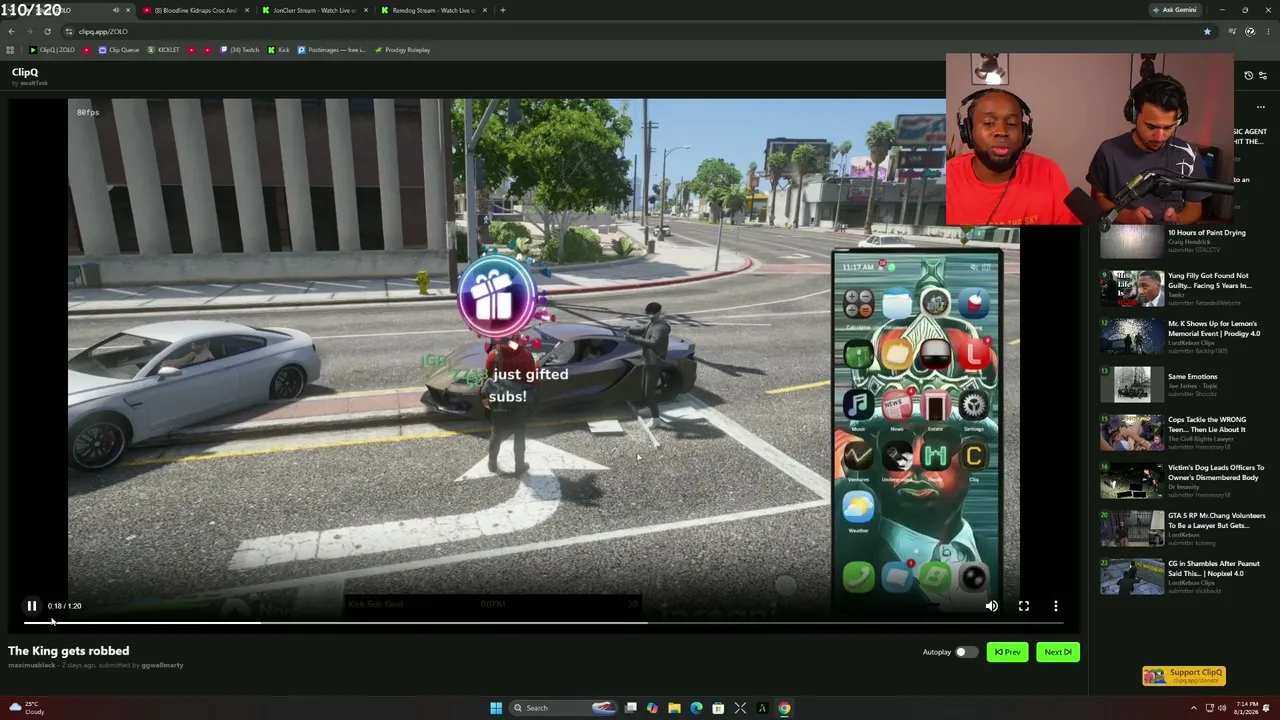The height and width of the screenshot is (720, 1280).
Task: Open the ClipQ history clock icon
Action: pos(1248,75)
